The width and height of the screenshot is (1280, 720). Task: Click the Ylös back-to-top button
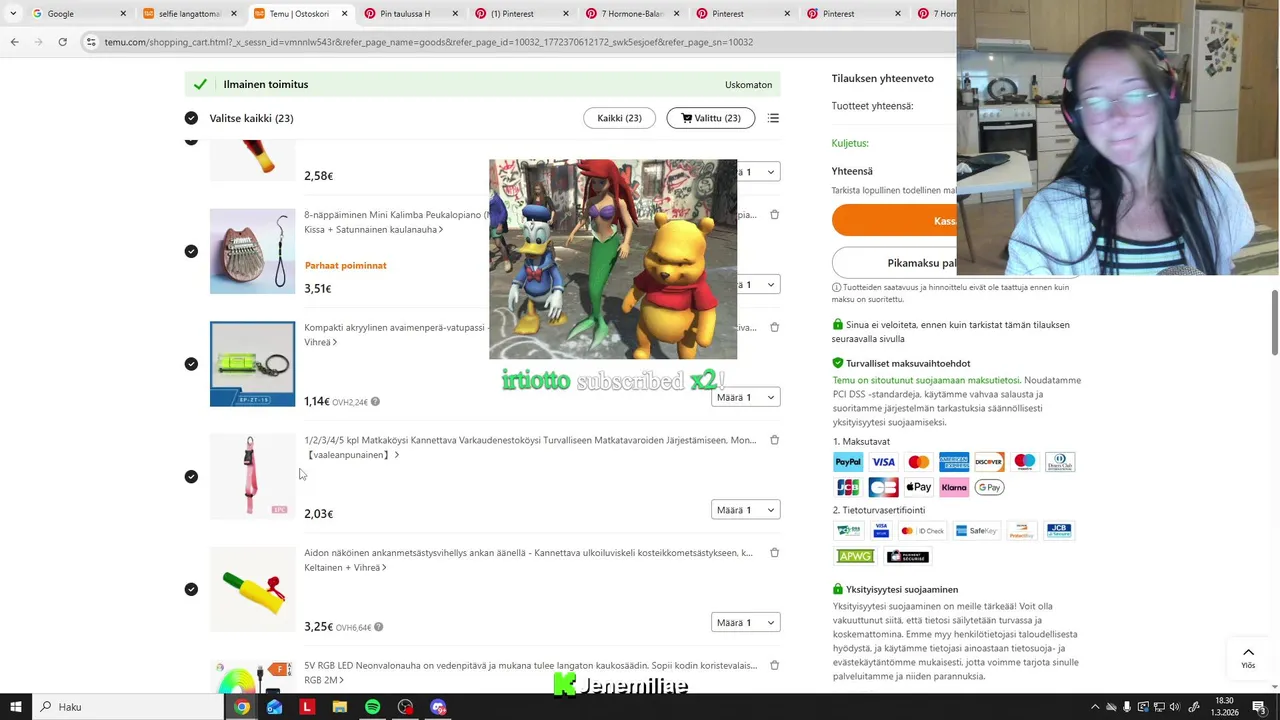[x=1248, y=658]
